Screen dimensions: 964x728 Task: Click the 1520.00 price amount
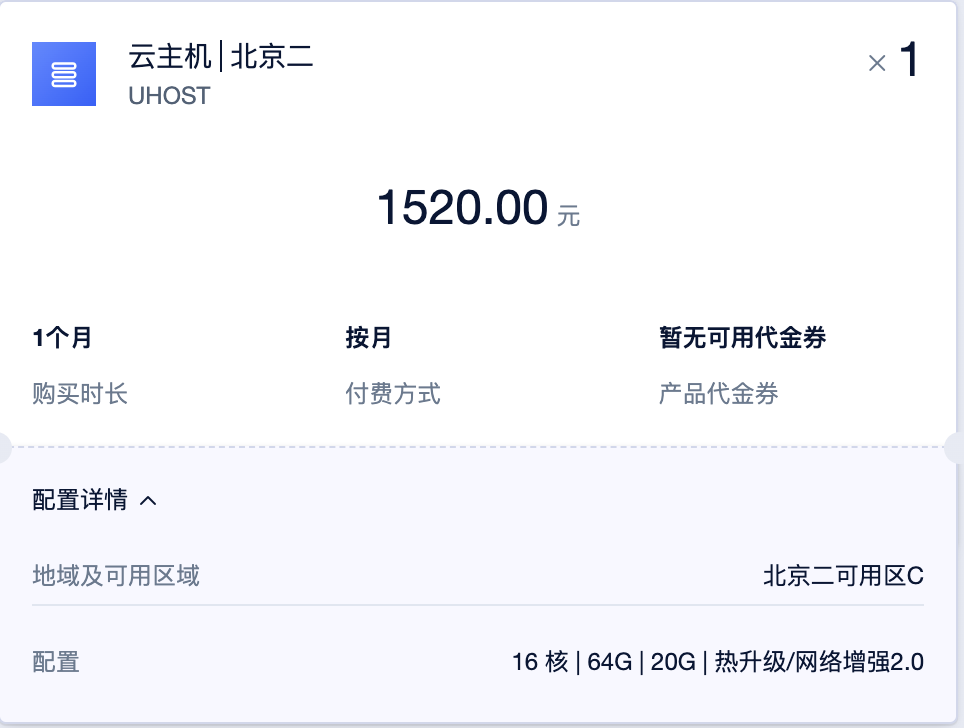click(x=462, y=208)
